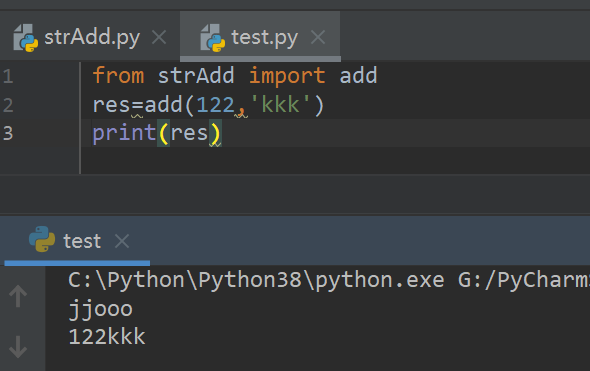
Task: Close the test run tab
Action: (122, 241)
